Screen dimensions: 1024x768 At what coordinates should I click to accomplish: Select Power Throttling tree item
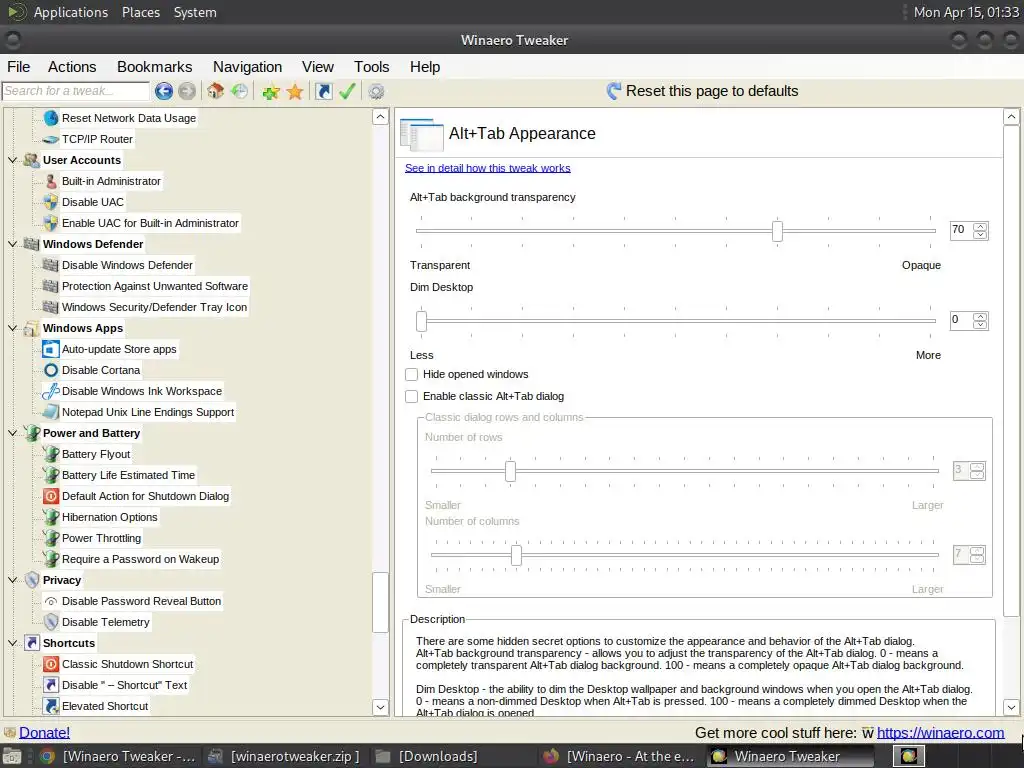coord(101,538)
